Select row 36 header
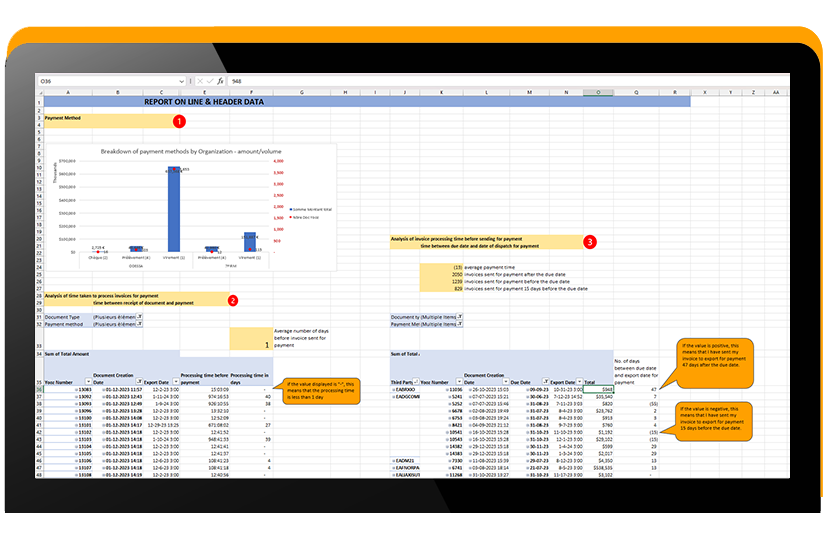Viewport: 826px width, 541px height. (x=40, y=390)
